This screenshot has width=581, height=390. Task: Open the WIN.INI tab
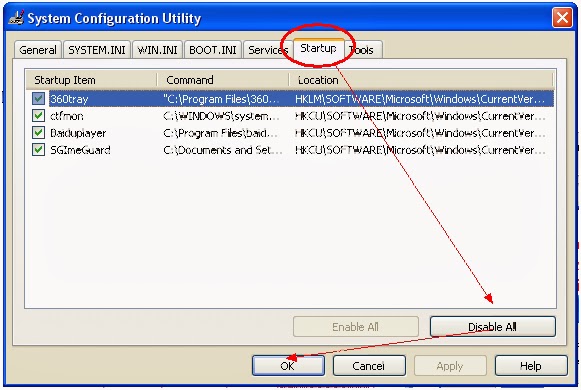pyautogui.click(x=157, y=50)
